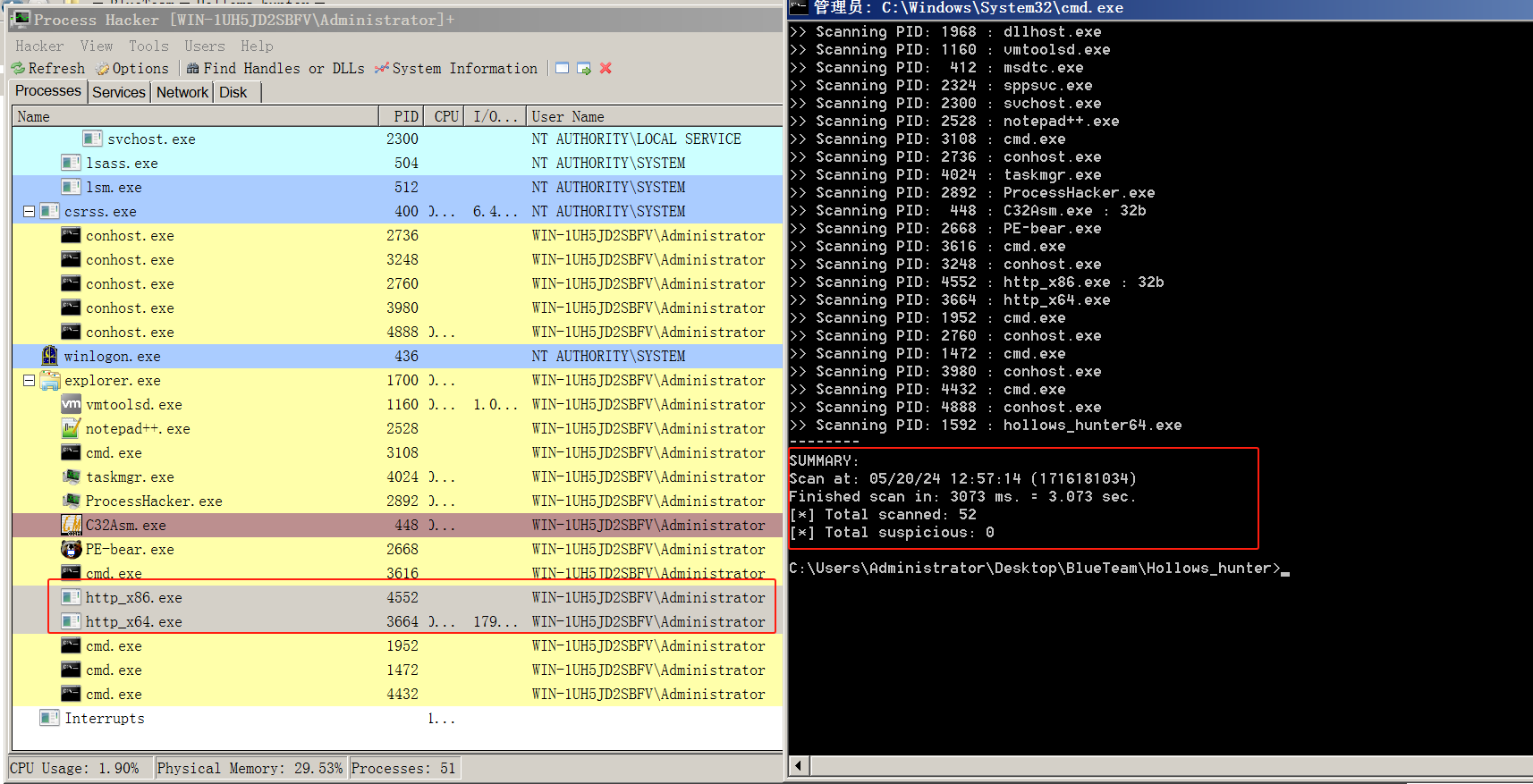
Task: Open System Information graph icon
Action: click(x=382, y=69)
